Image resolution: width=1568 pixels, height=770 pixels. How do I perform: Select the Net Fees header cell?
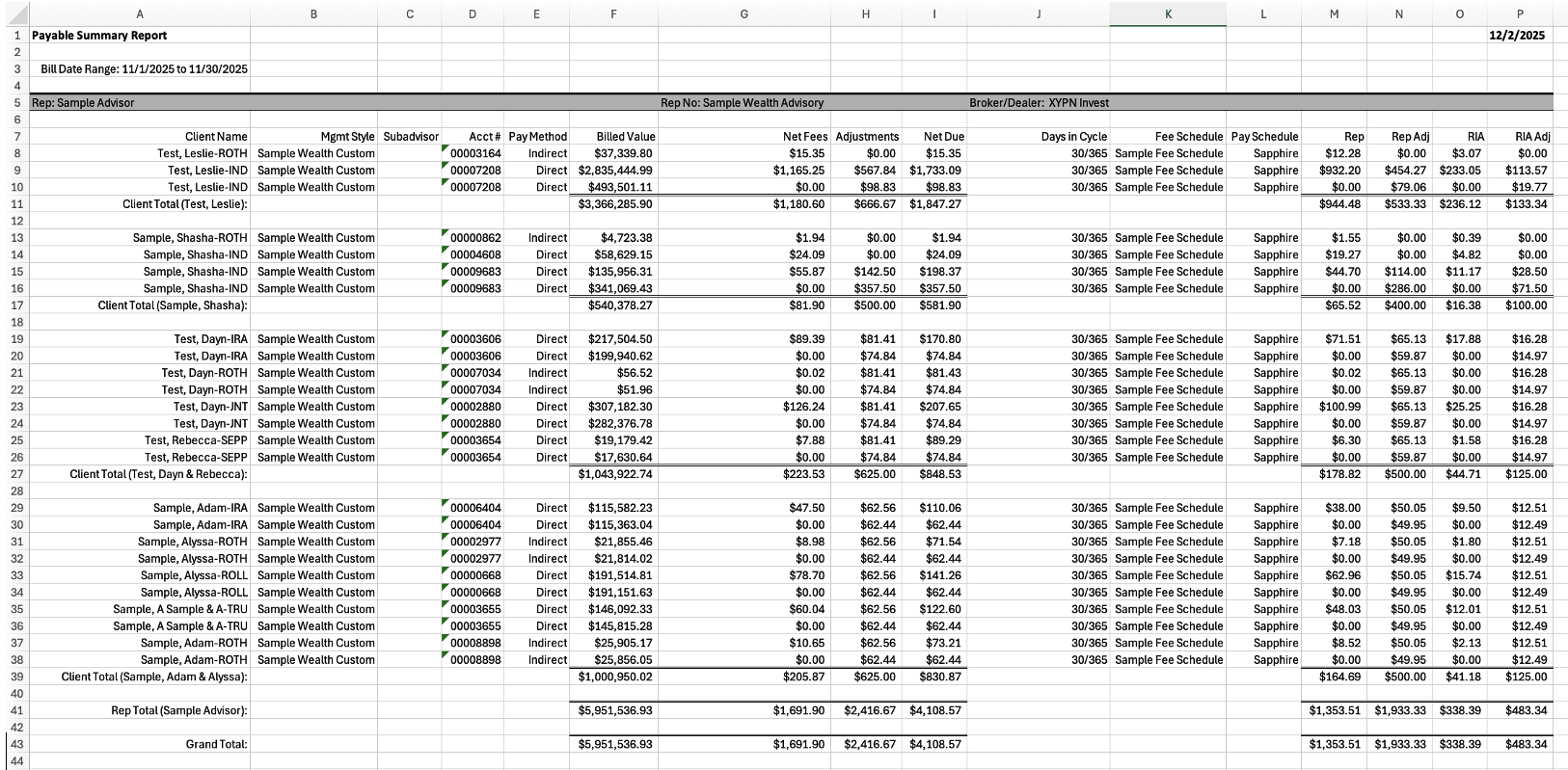(x=803, y=137)
